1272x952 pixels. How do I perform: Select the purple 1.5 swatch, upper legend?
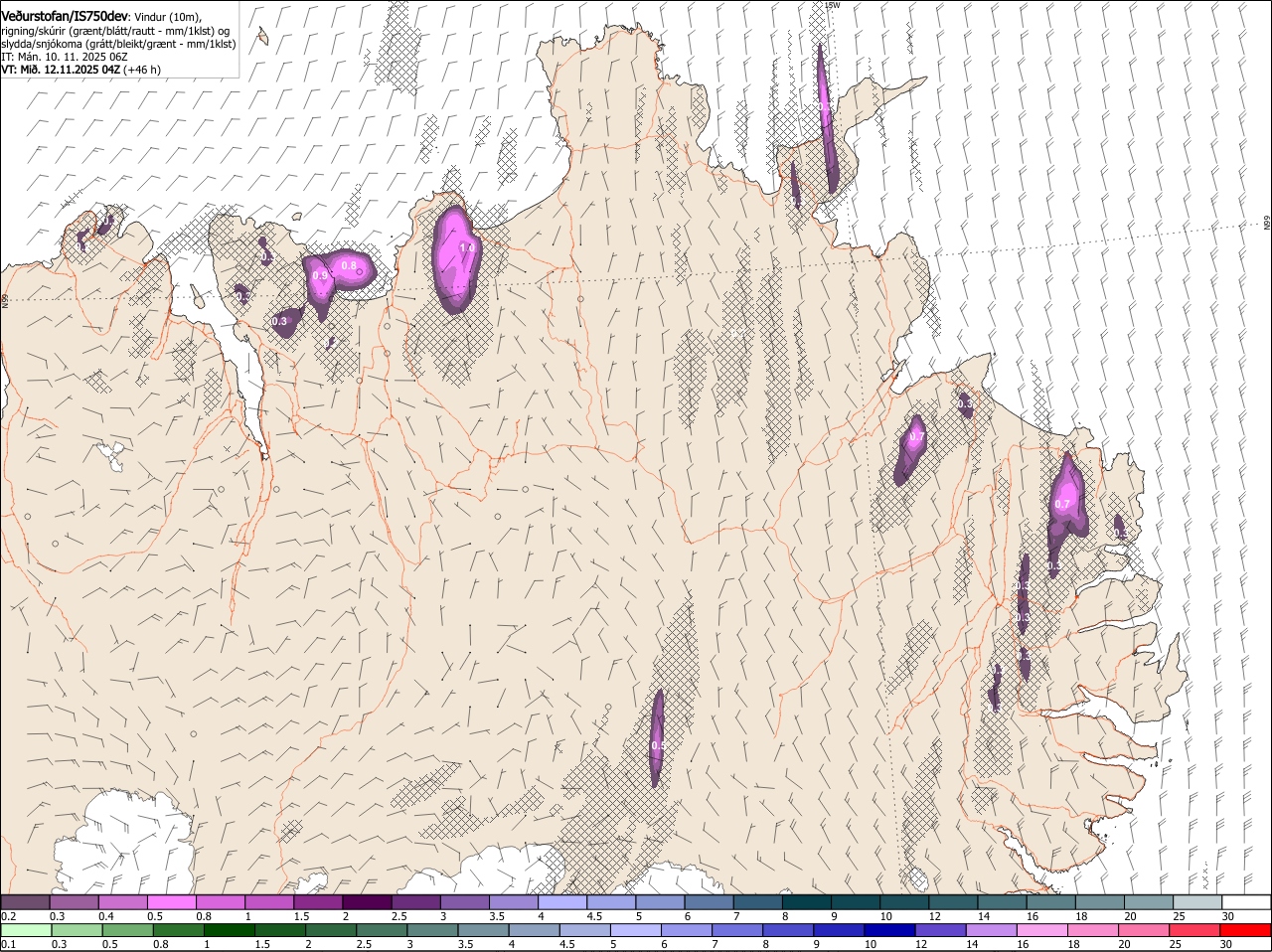(318, 901)
